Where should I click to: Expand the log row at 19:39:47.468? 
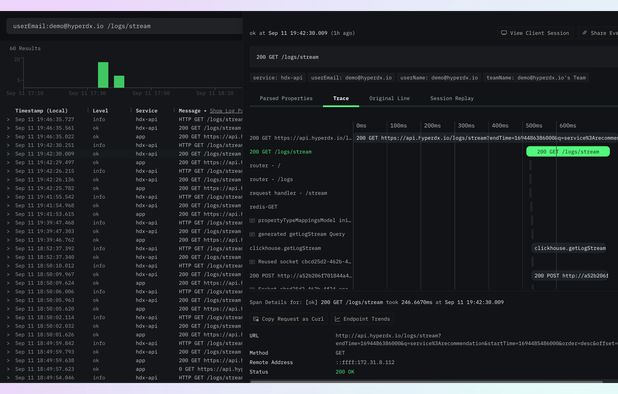pyautogui.click(x=8, y=223)
